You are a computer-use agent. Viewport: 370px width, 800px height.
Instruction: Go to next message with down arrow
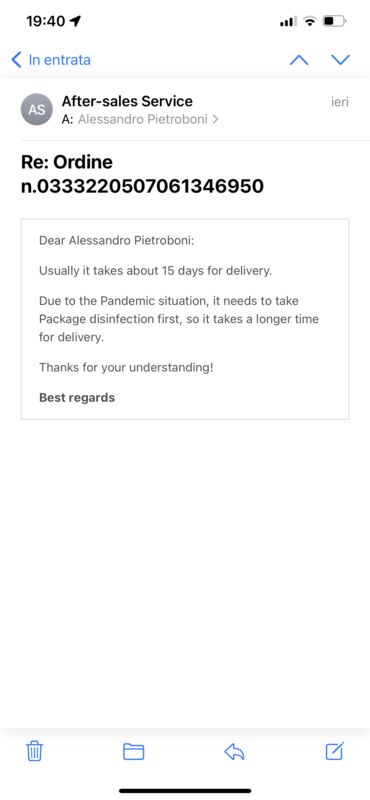(x=340, y=60)
